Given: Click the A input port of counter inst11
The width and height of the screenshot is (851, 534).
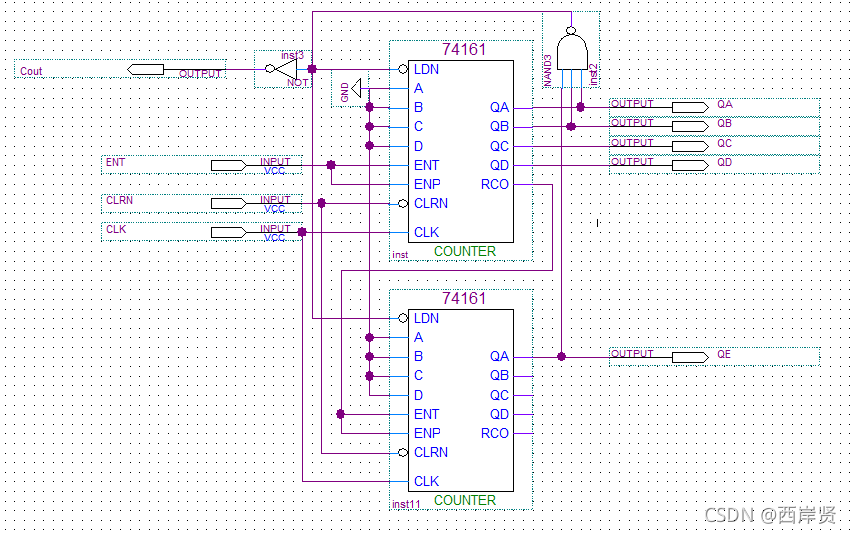Looking at the screenshot, I should coord(418,337).
